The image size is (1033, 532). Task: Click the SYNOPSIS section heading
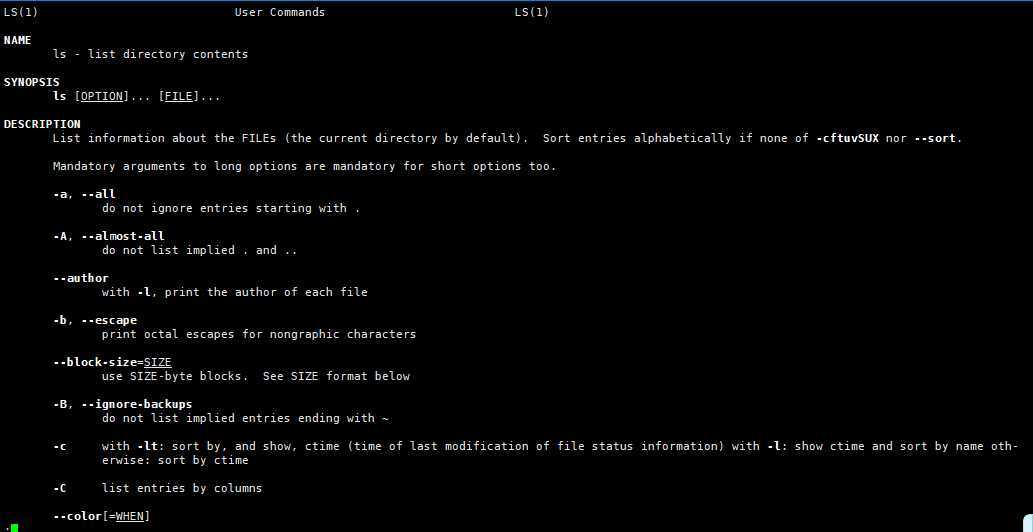32,82
